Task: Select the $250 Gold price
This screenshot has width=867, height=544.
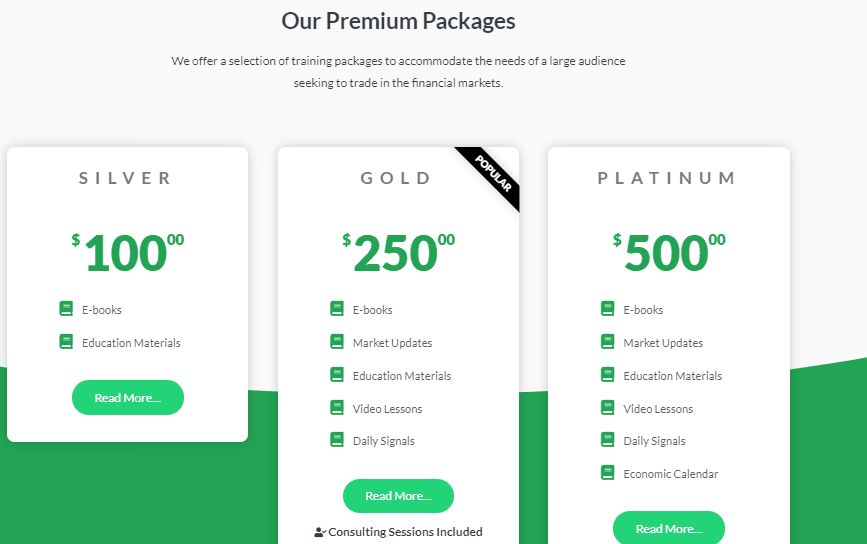Action: [398, 252]
